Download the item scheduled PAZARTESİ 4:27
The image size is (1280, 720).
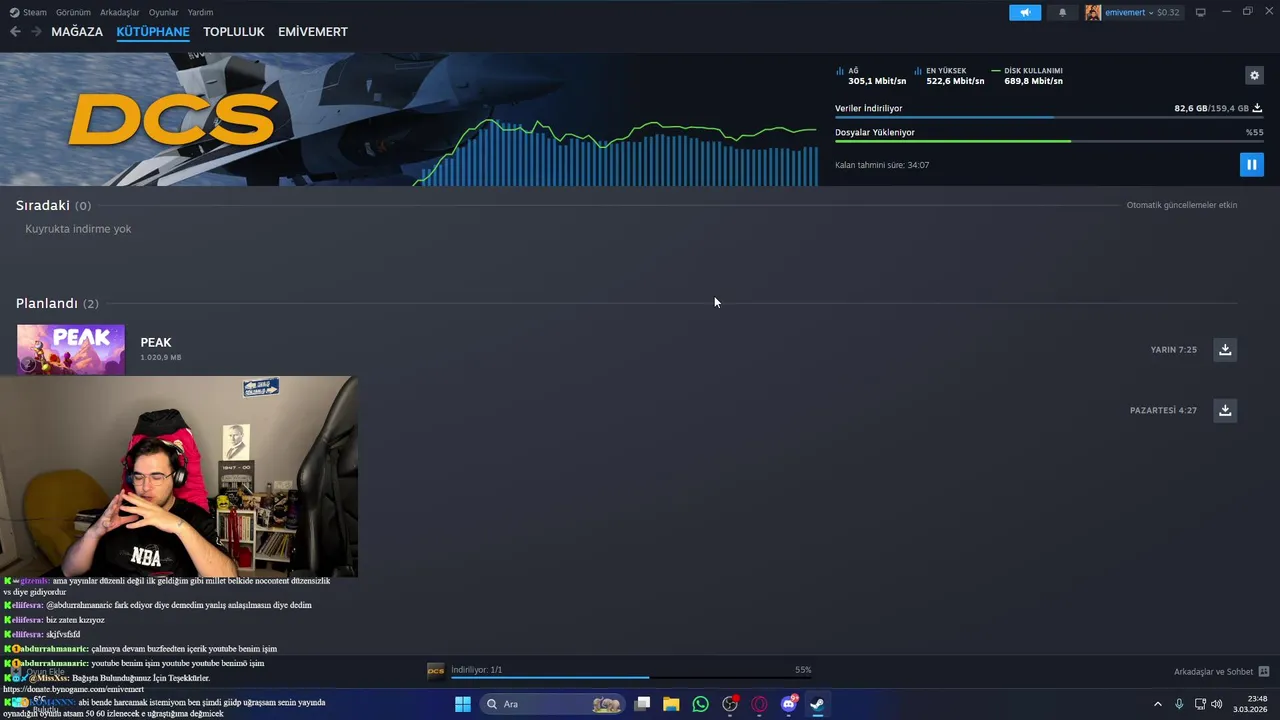click(1225, 410)
